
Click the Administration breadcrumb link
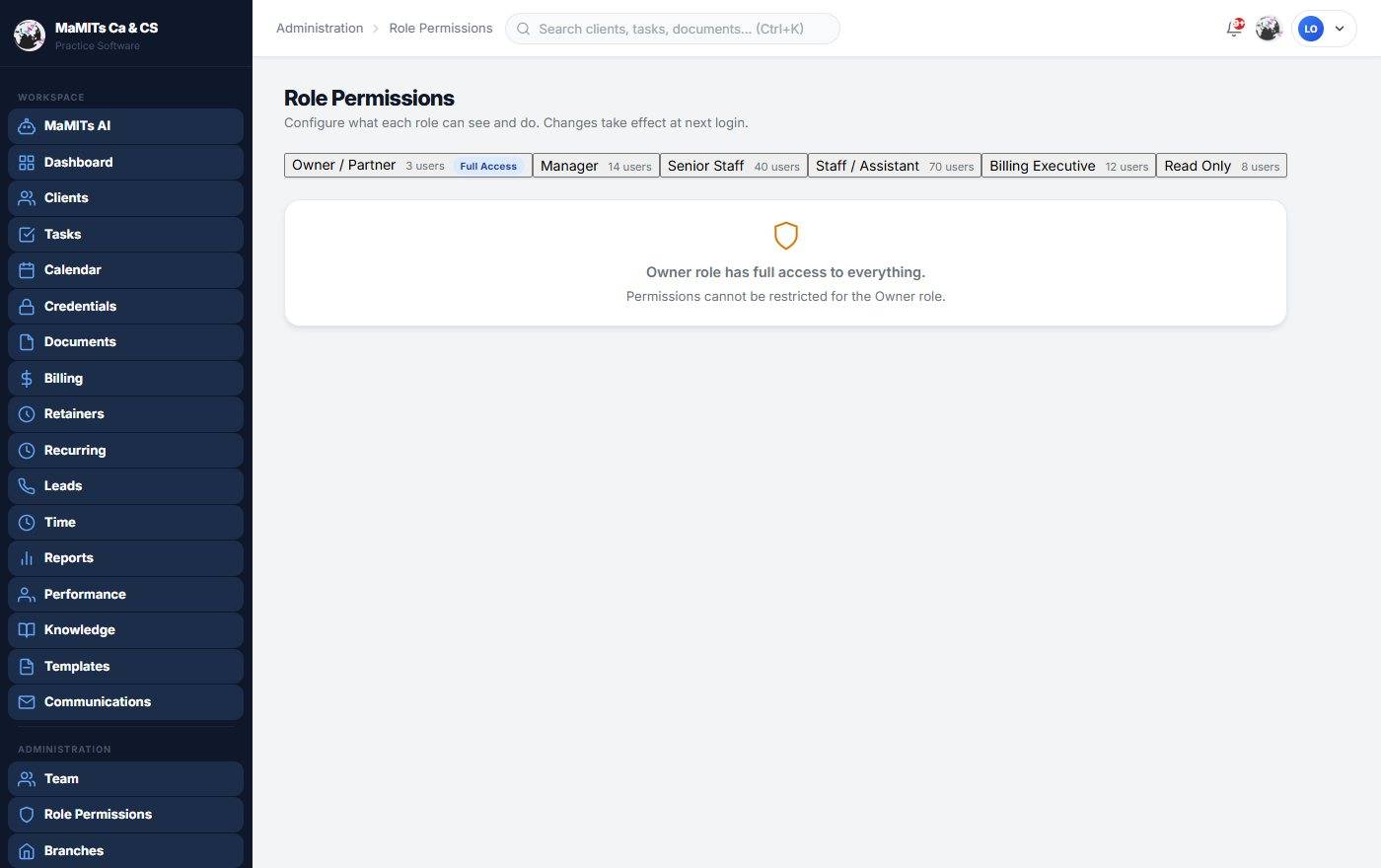click(x=320, y=29)
